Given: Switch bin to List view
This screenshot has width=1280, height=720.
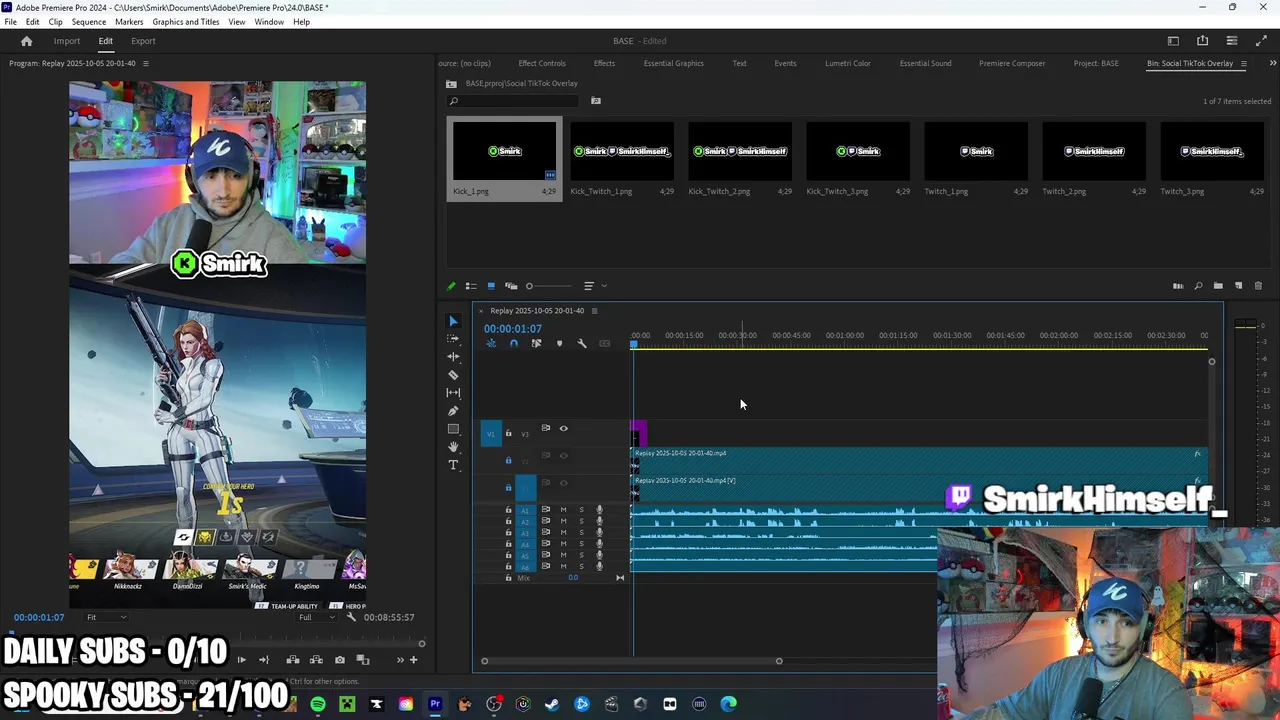Looking at the screenshot, I should click(471, 286).
